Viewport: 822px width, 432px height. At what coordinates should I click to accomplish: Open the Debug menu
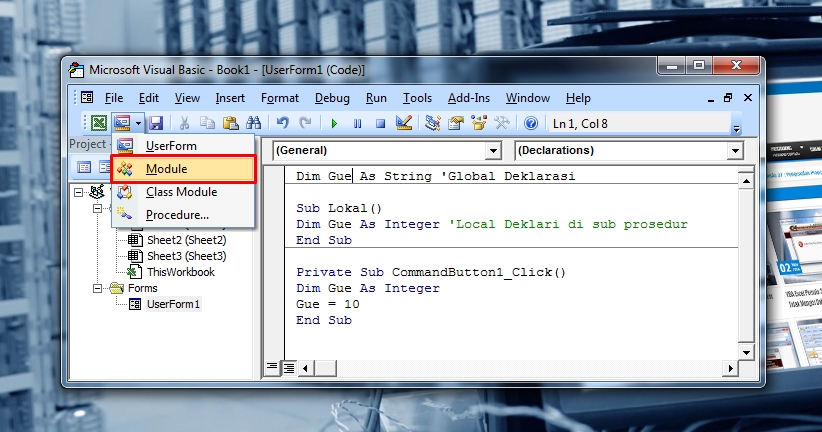(332, 98)
